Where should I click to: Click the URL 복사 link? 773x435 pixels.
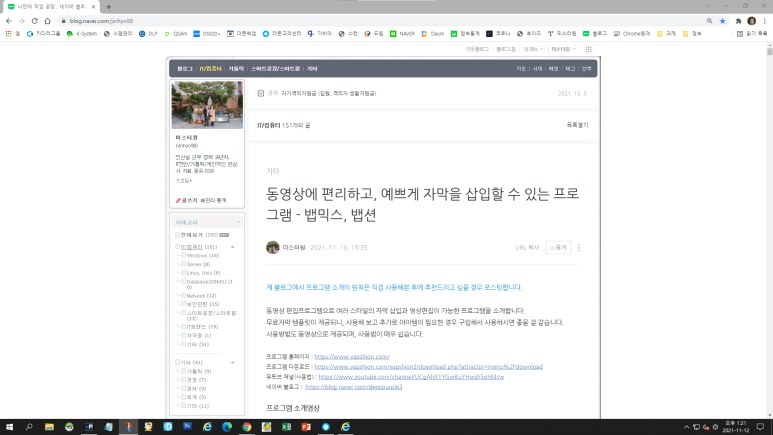(527, 248)
